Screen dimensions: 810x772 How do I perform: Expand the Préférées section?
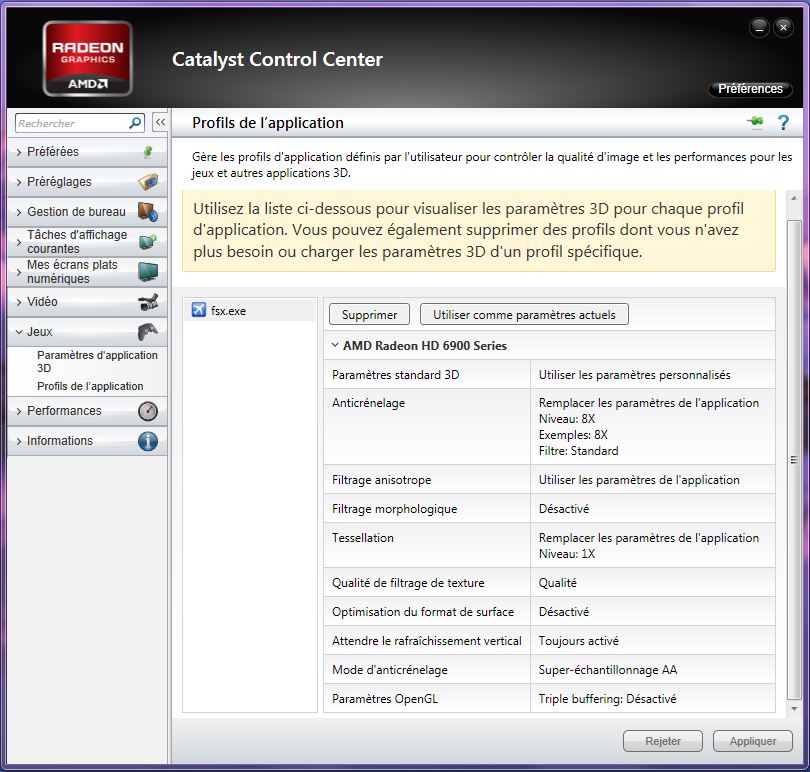(x=87, y=152)
